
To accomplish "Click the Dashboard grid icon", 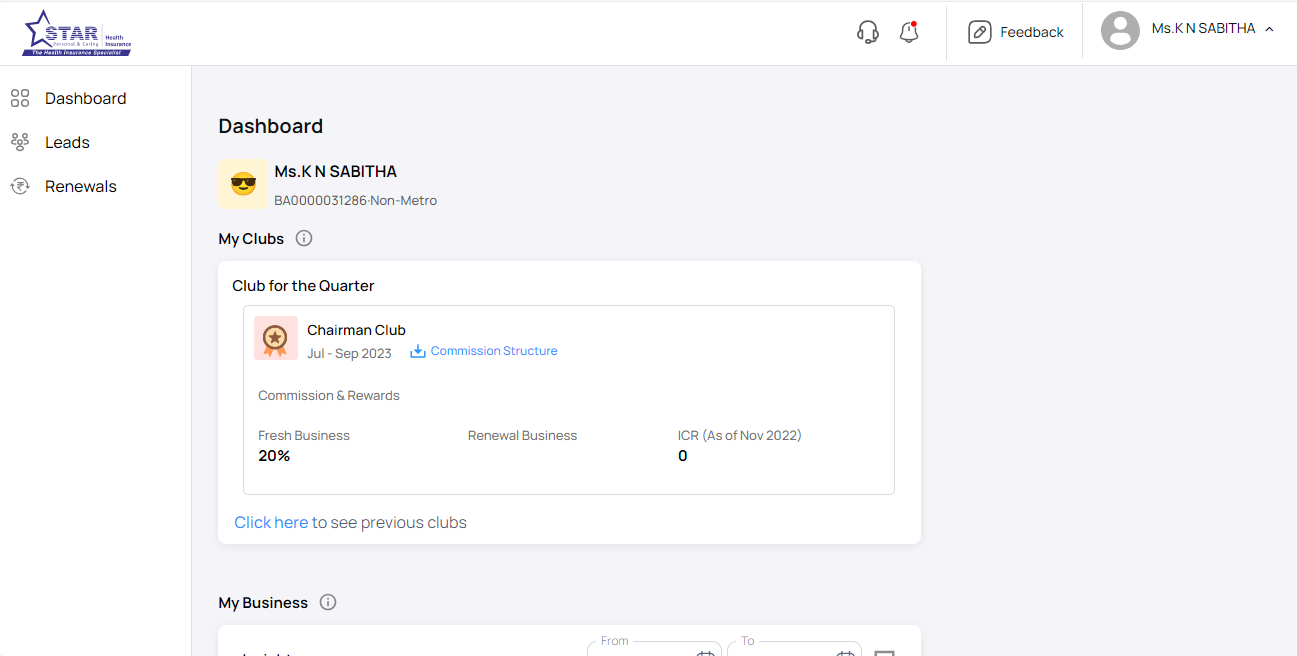I will 20,98.
